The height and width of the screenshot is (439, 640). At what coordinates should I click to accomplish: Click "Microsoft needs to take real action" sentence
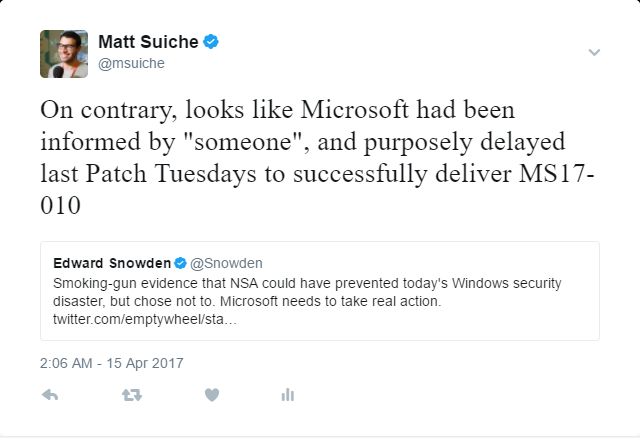(331, 301)
